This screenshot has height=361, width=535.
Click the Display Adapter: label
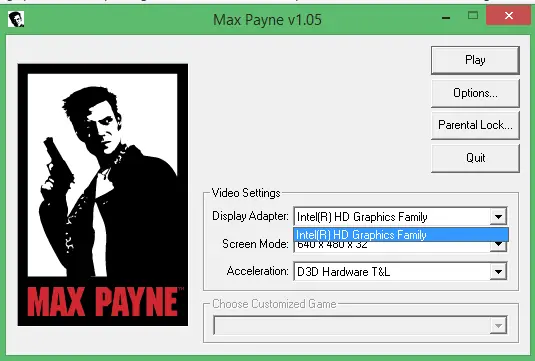250,216
